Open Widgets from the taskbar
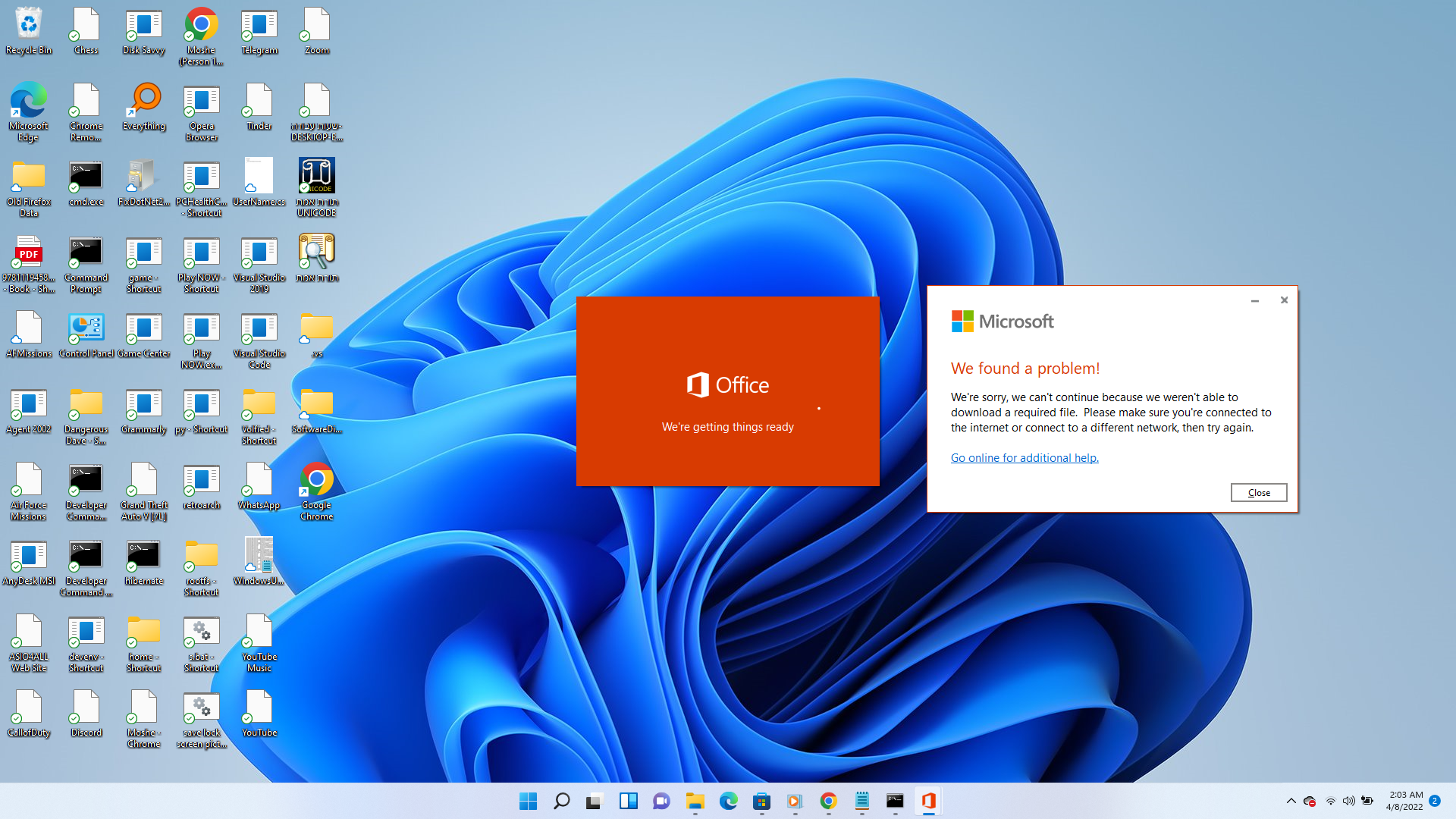The height and width of the screenshot is (819, 1456). 628,801
